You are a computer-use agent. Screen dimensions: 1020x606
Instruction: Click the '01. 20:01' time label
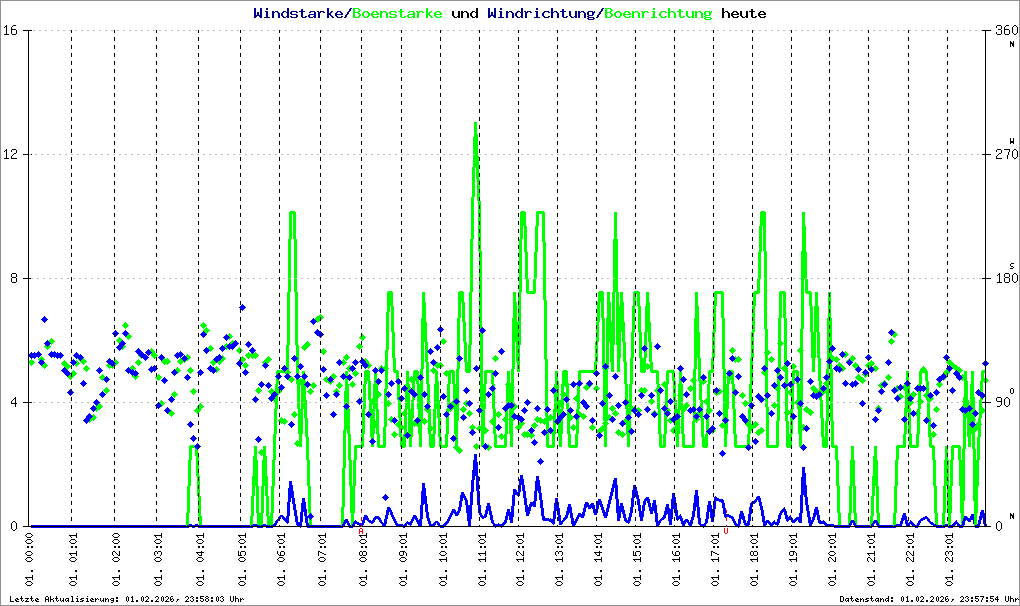tap(832, 560)
